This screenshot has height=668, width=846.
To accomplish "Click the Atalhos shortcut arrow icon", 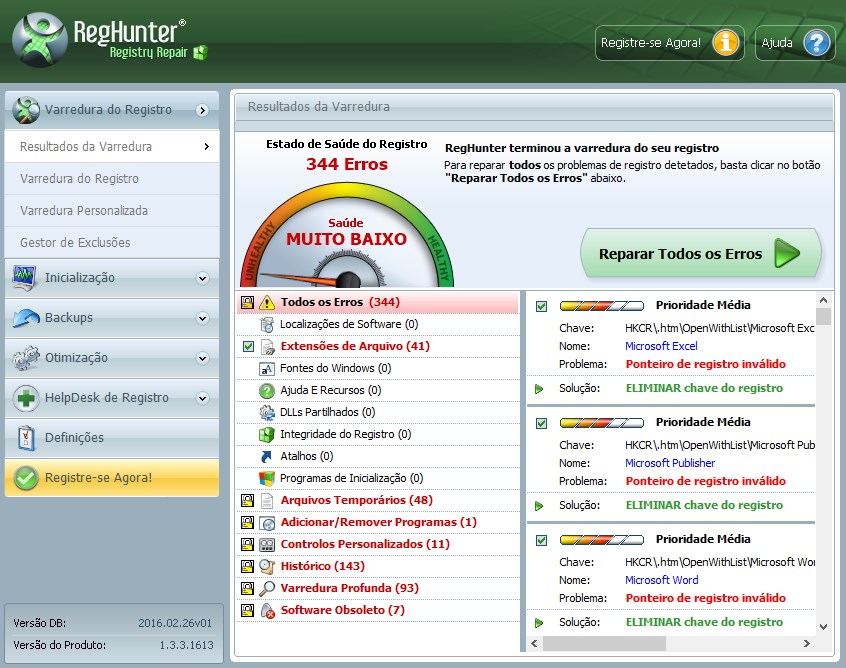I will click(267, 457).
